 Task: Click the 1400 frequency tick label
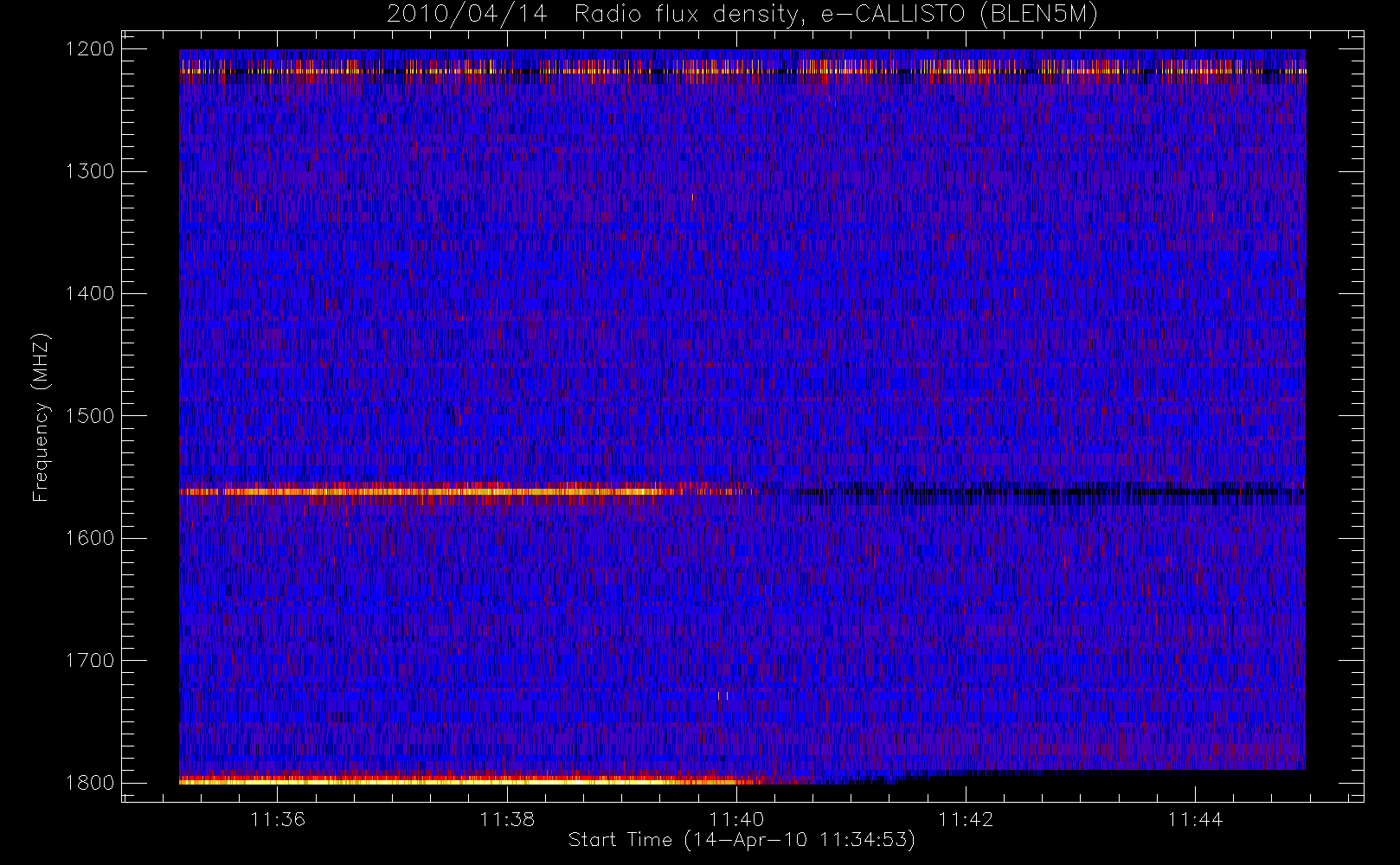90,293
